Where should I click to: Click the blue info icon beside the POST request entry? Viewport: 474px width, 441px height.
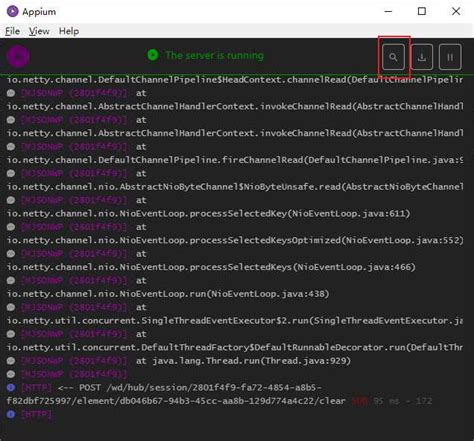[11, 388]
